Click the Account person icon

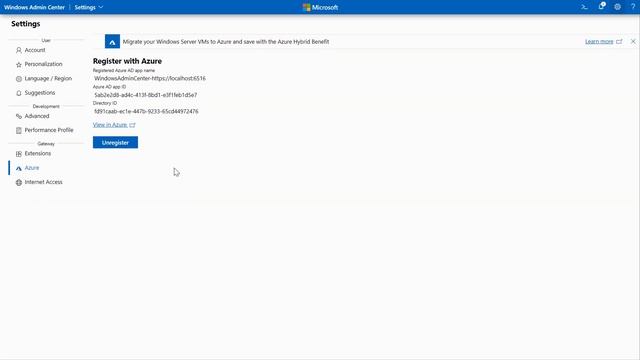[x=19, y=50]
